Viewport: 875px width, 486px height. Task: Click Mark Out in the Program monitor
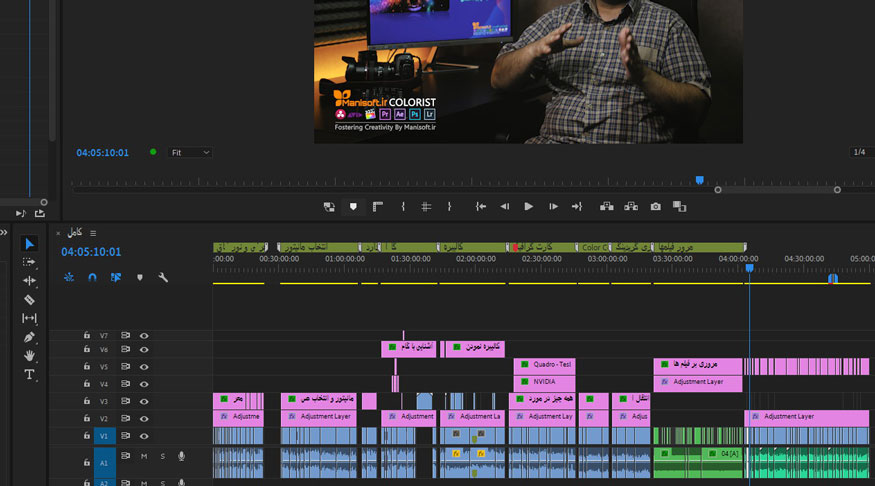point(449,207)
